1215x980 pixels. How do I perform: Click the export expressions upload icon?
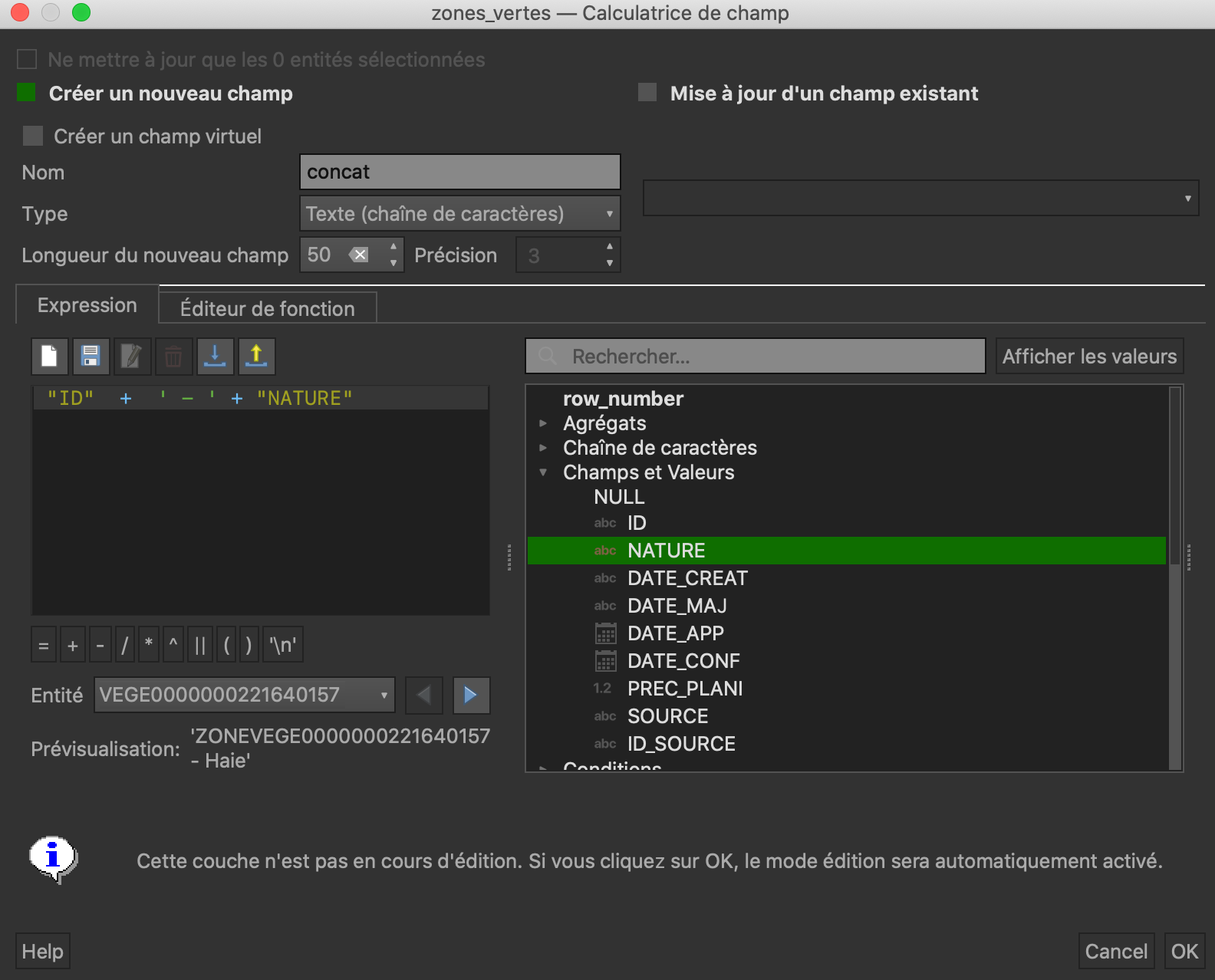point(256,357)
